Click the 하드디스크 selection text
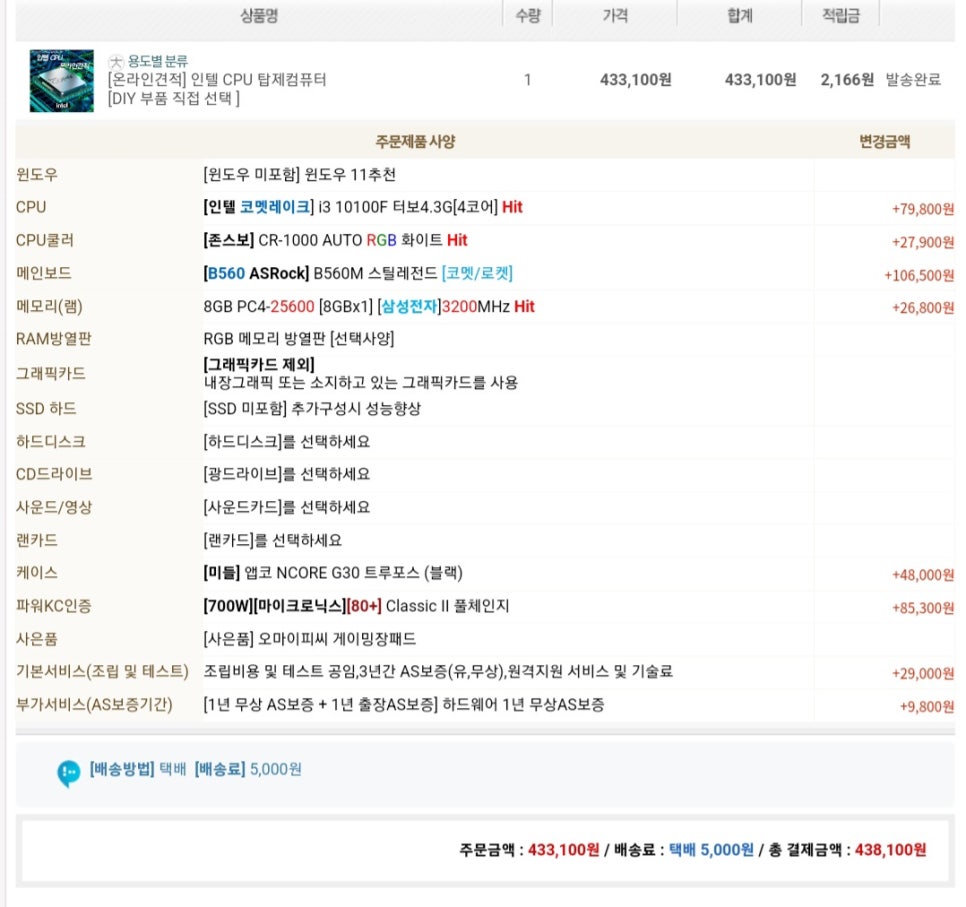The width and height of the screenshot is (966, 907). [x=286, y=442]
